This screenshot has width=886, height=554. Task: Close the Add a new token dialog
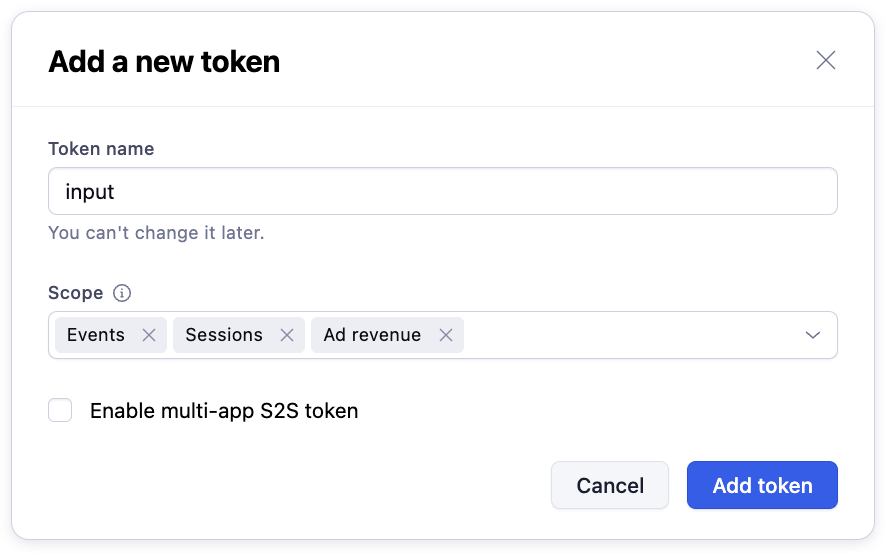point(826,60)
